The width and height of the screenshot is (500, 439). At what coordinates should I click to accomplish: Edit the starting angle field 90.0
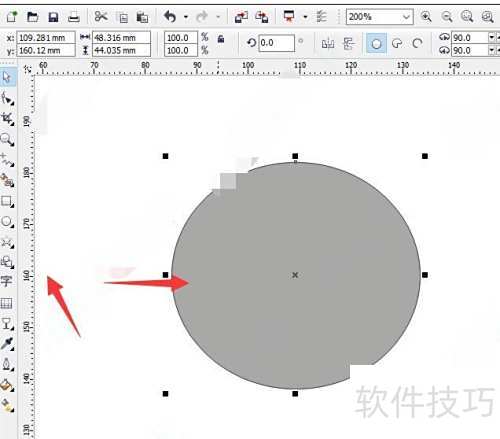(469, 38)
